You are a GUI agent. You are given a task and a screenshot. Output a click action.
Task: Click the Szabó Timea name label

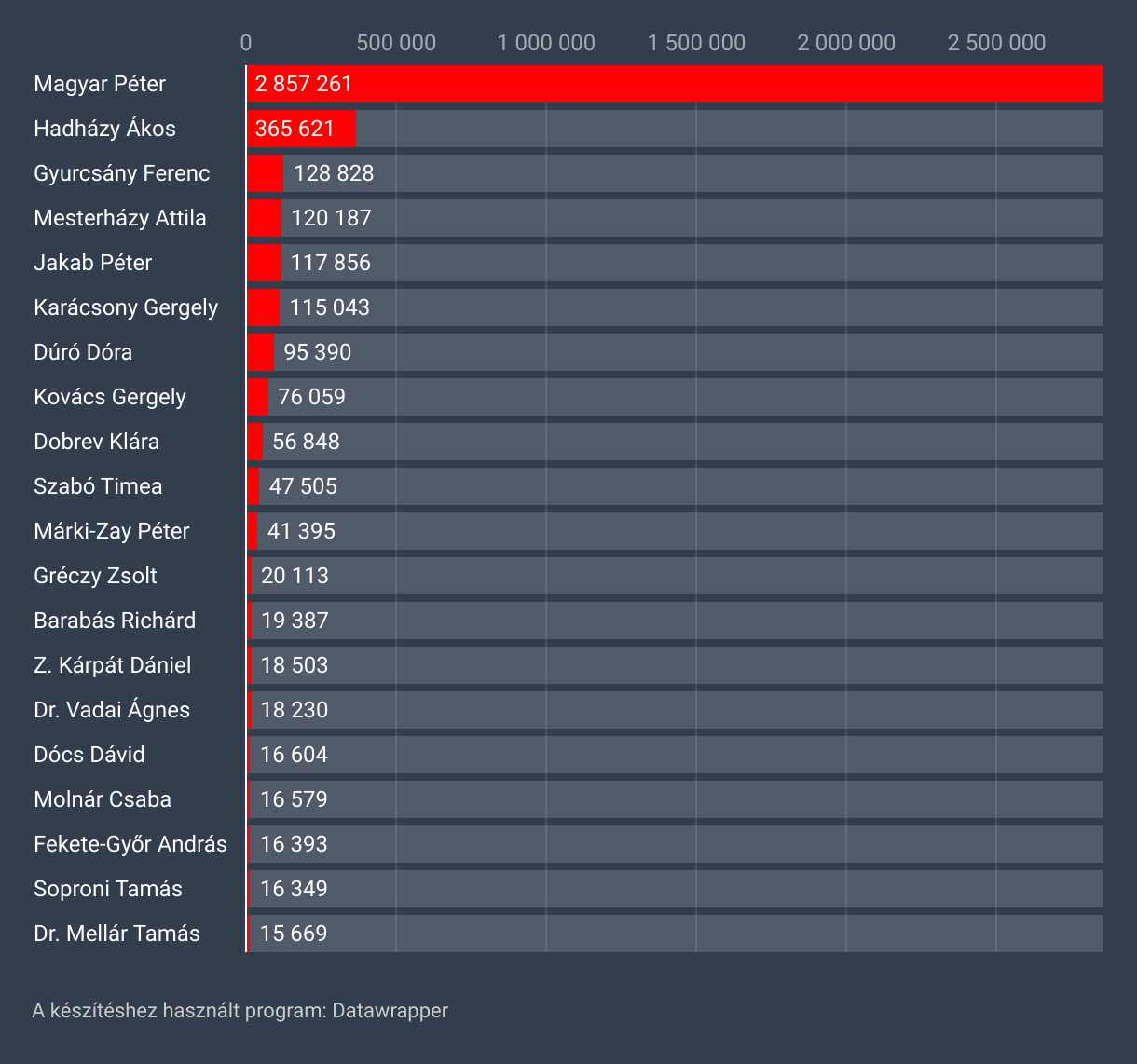click(x=98, y=486)
